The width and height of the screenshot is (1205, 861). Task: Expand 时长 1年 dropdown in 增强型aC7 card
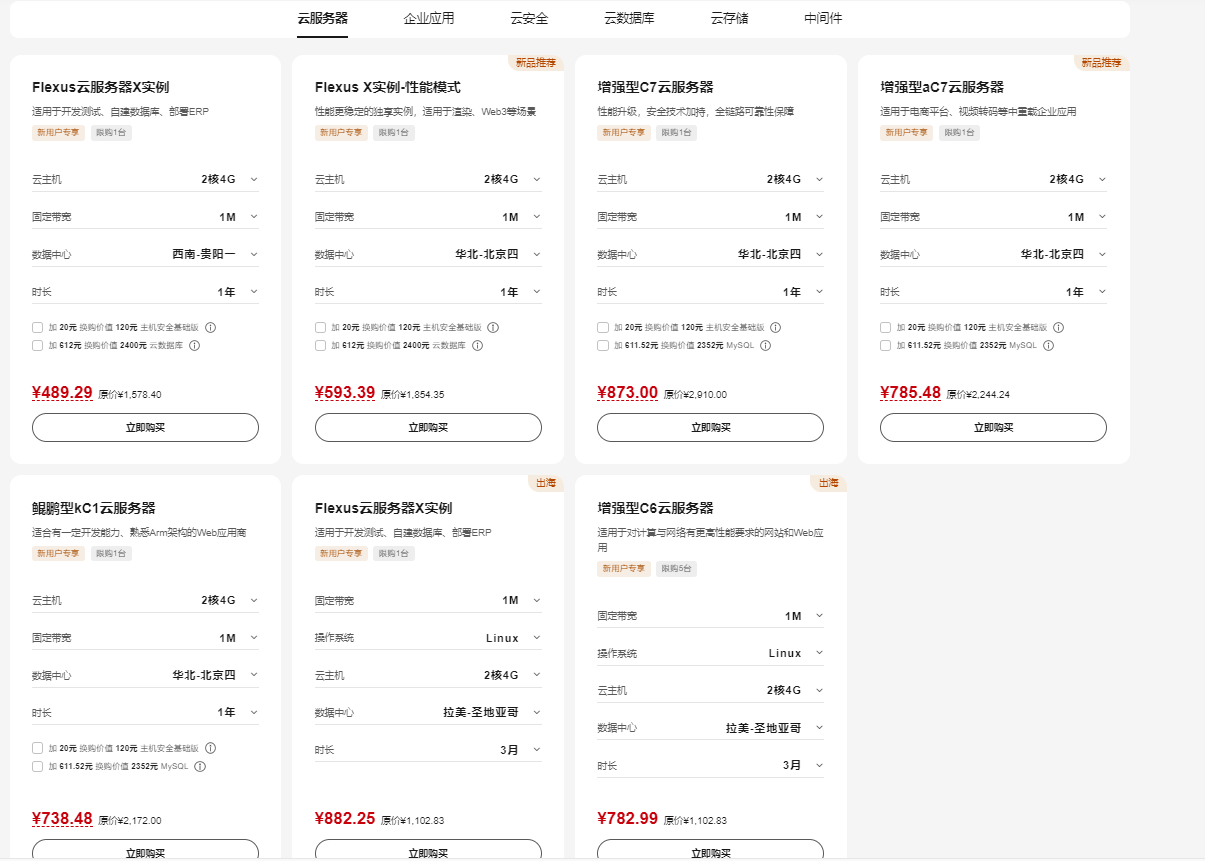994,292
